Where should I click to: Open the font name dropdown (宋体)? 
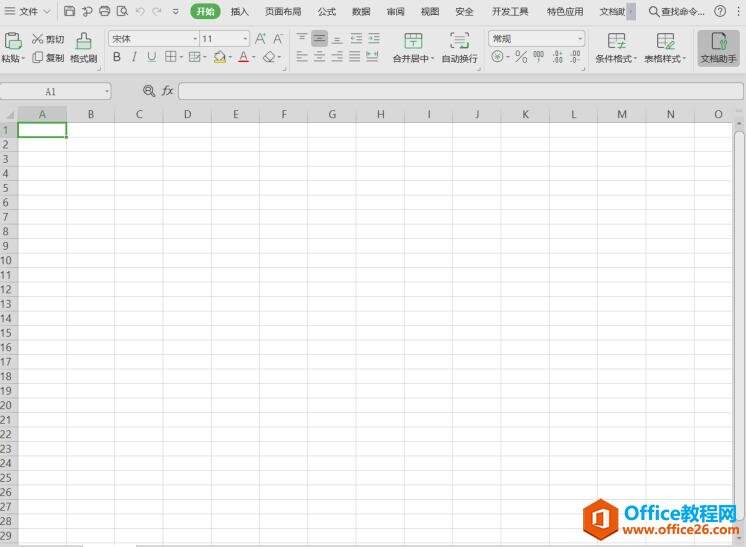[x=195, y=39]
